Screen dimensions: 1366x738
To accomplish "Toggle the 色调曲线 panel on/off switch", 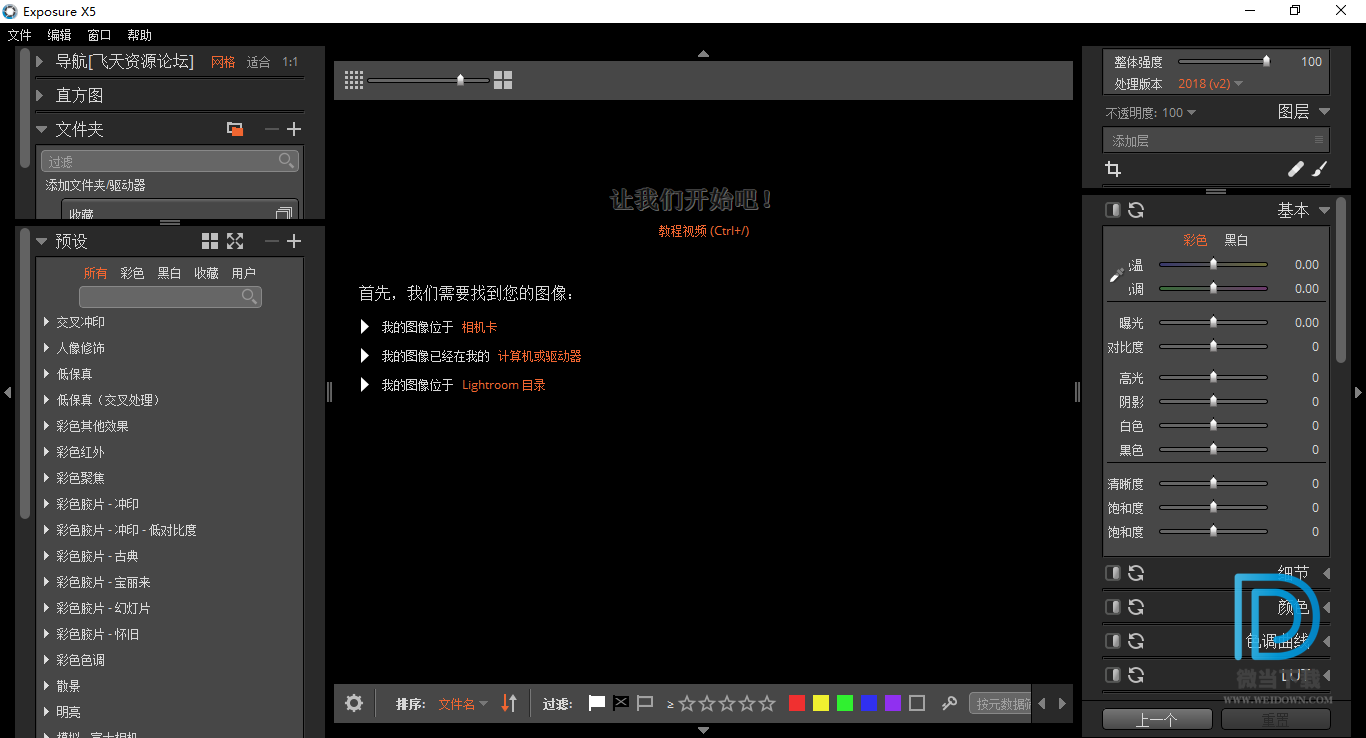I will coord(1112,641).
